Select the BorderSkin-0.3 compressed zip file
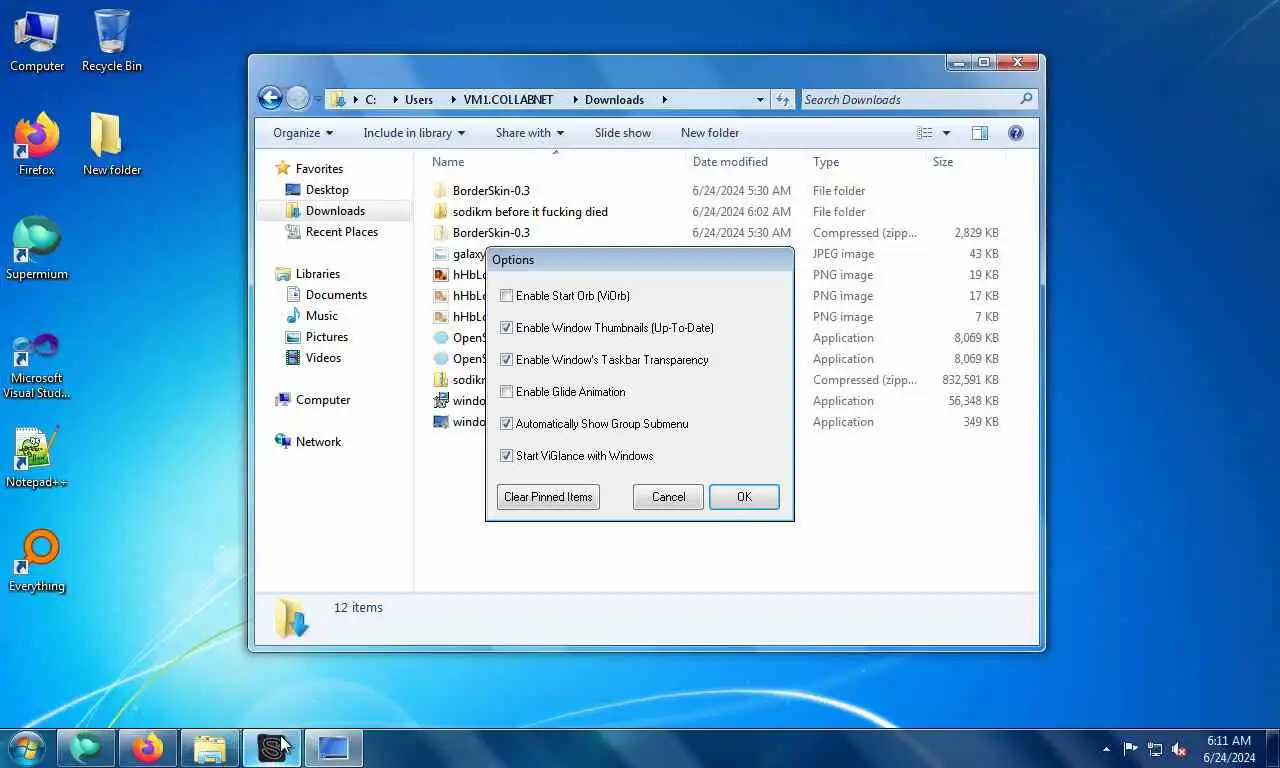1280x768 pixels. pos(491,233)
